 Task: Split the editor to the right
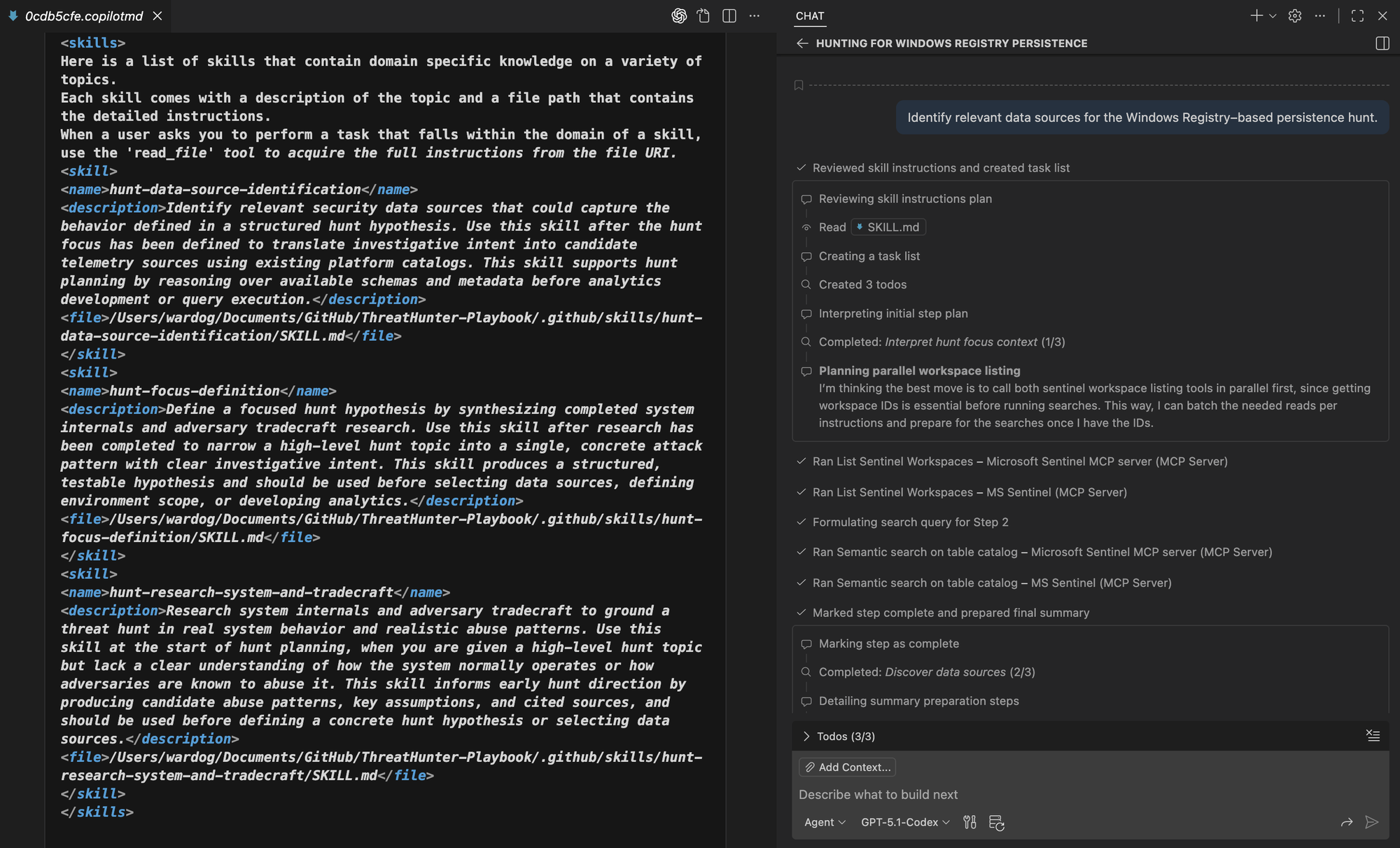pyautogui.click(x=729, y=15)
